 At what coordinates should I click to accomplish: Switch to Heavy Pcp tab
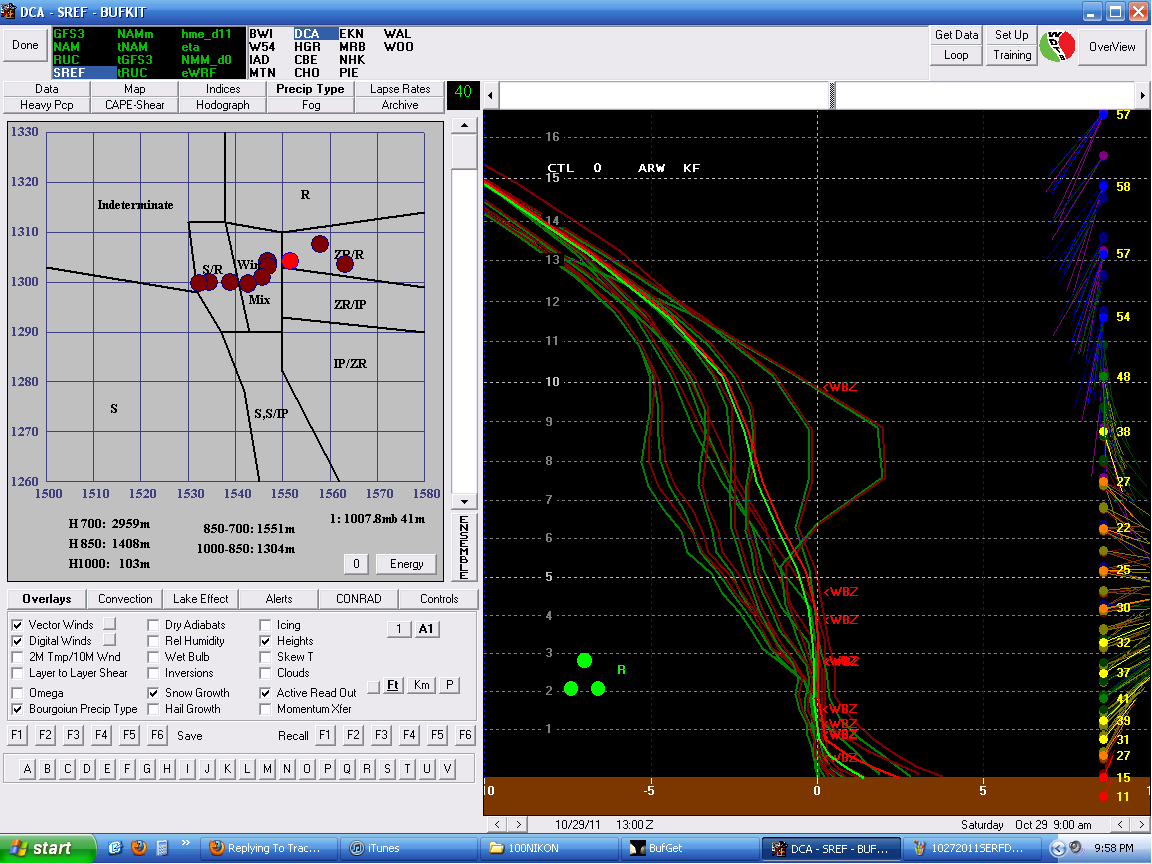(47, 105)
